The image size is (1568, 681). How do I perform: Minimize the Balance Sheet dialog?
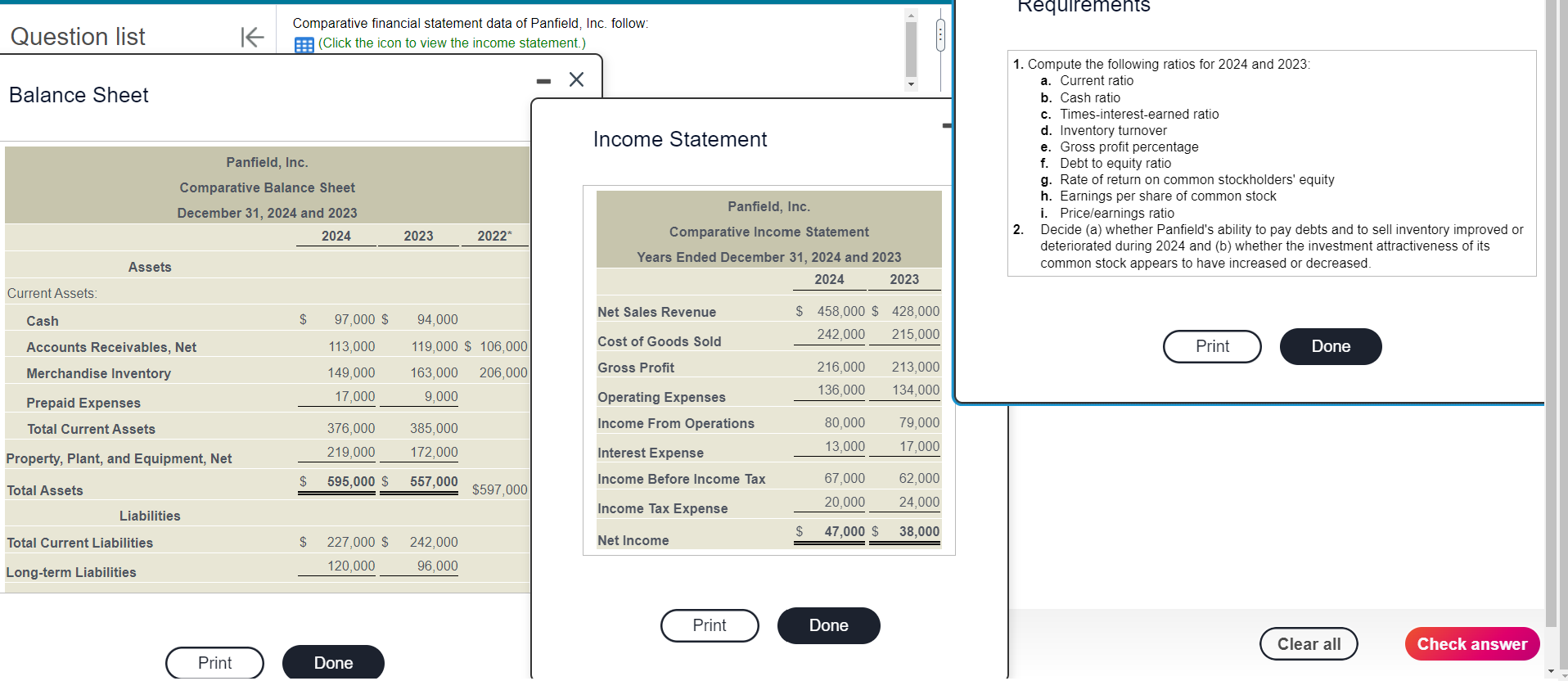(x=543, y=81)
